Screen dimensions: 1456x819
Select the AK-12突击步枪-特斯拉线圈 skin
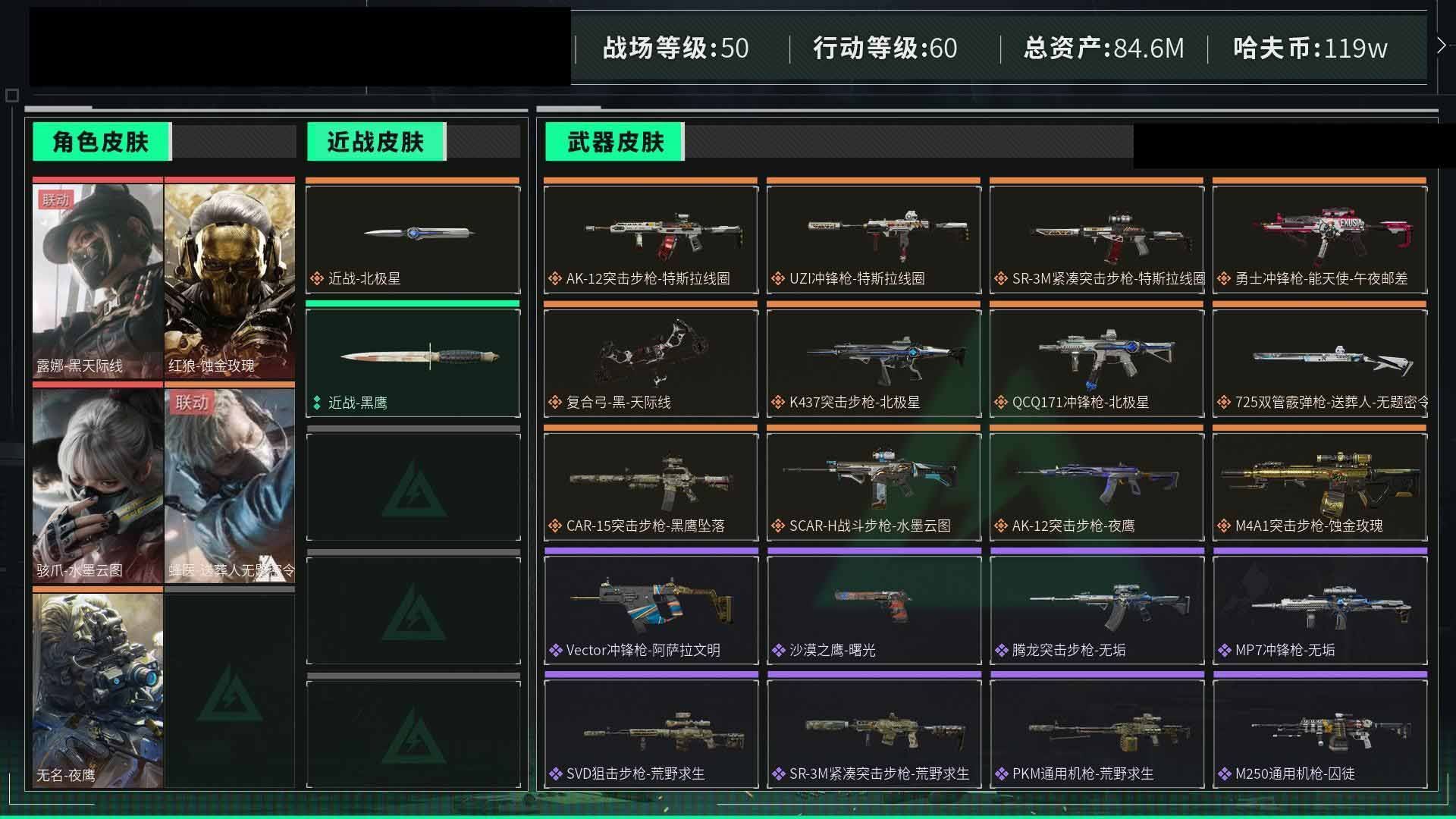(x=651, y=239)
